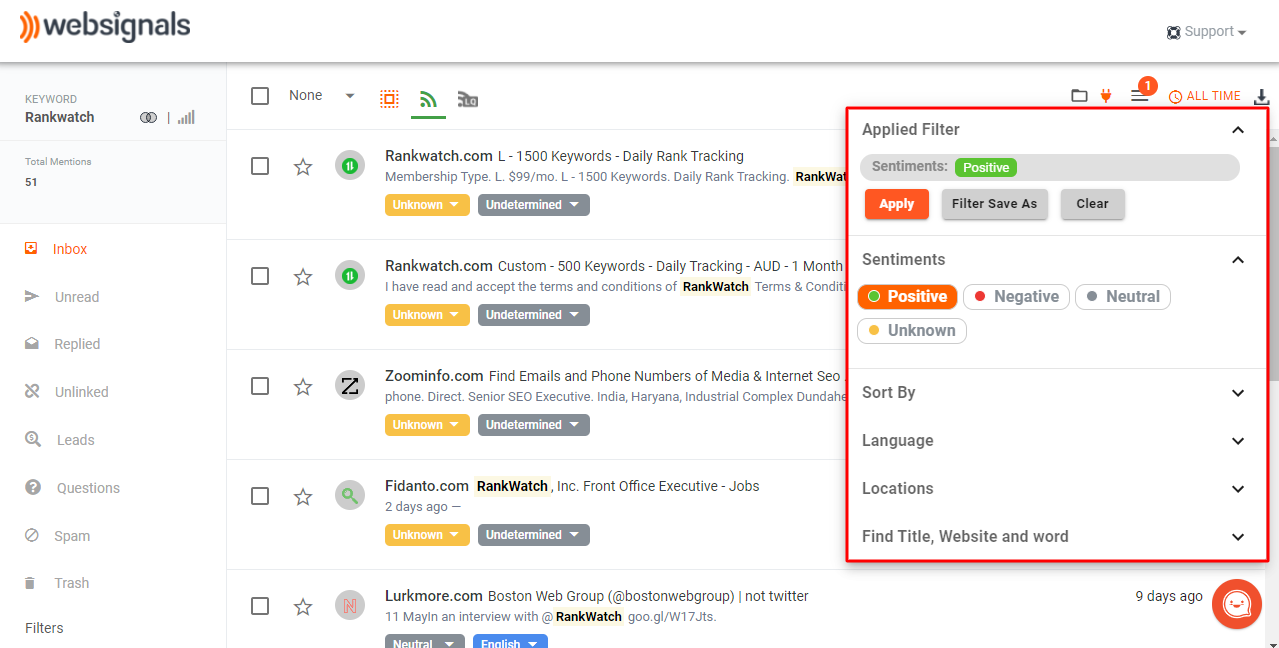Select the Negative sentiment filter chip

1016,297
